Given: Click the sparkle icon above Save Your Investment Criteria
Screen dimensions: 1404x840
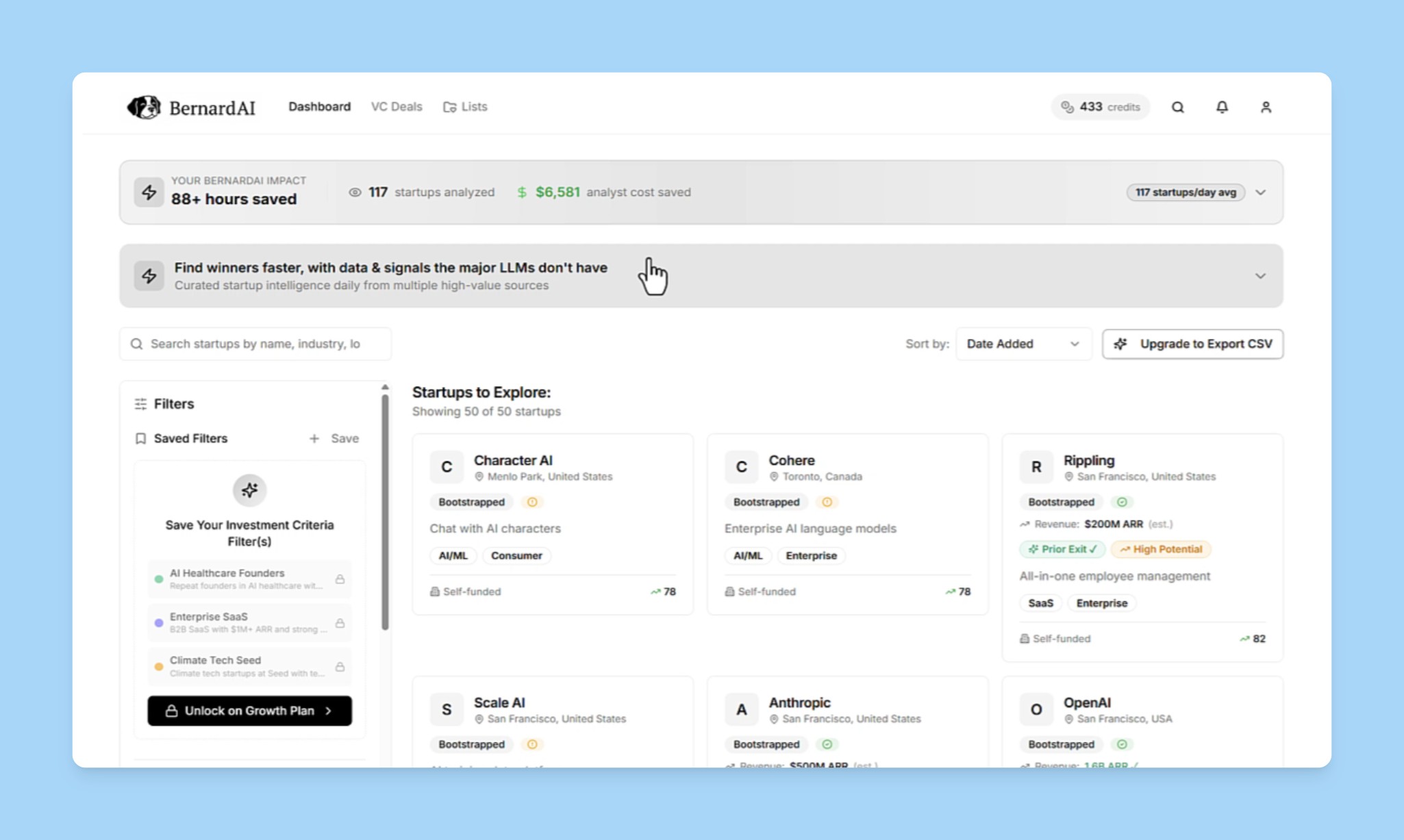Looking at the screenshot, I should click(x=249, y=490).
